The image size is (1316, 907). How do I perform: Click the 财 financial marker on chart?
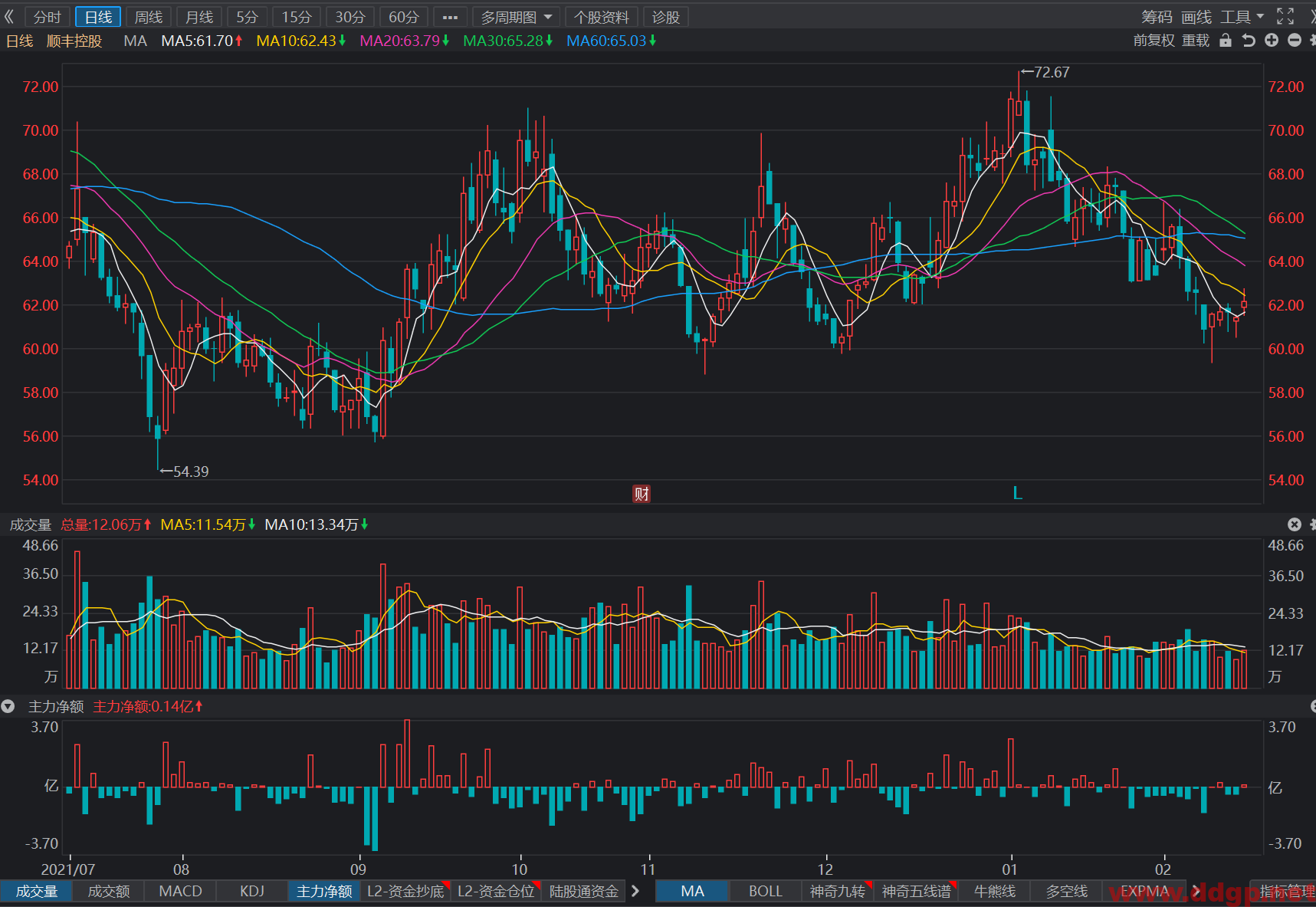tap(642, 494)
